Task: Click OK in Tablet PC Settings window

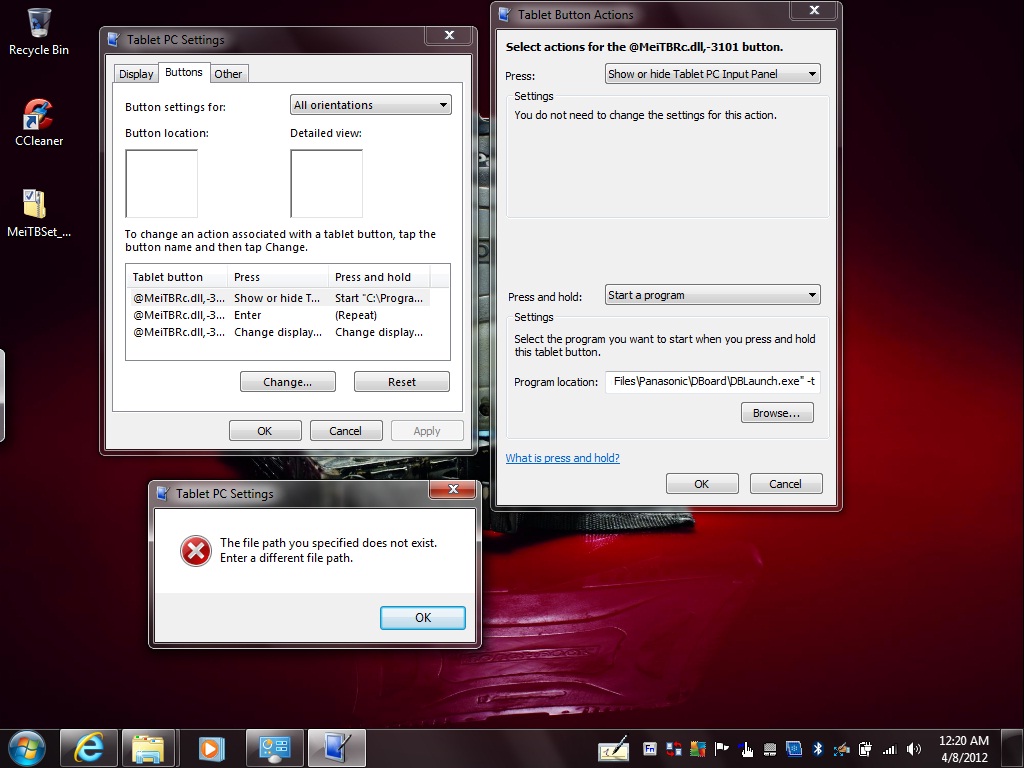Action: coord(264,431)
